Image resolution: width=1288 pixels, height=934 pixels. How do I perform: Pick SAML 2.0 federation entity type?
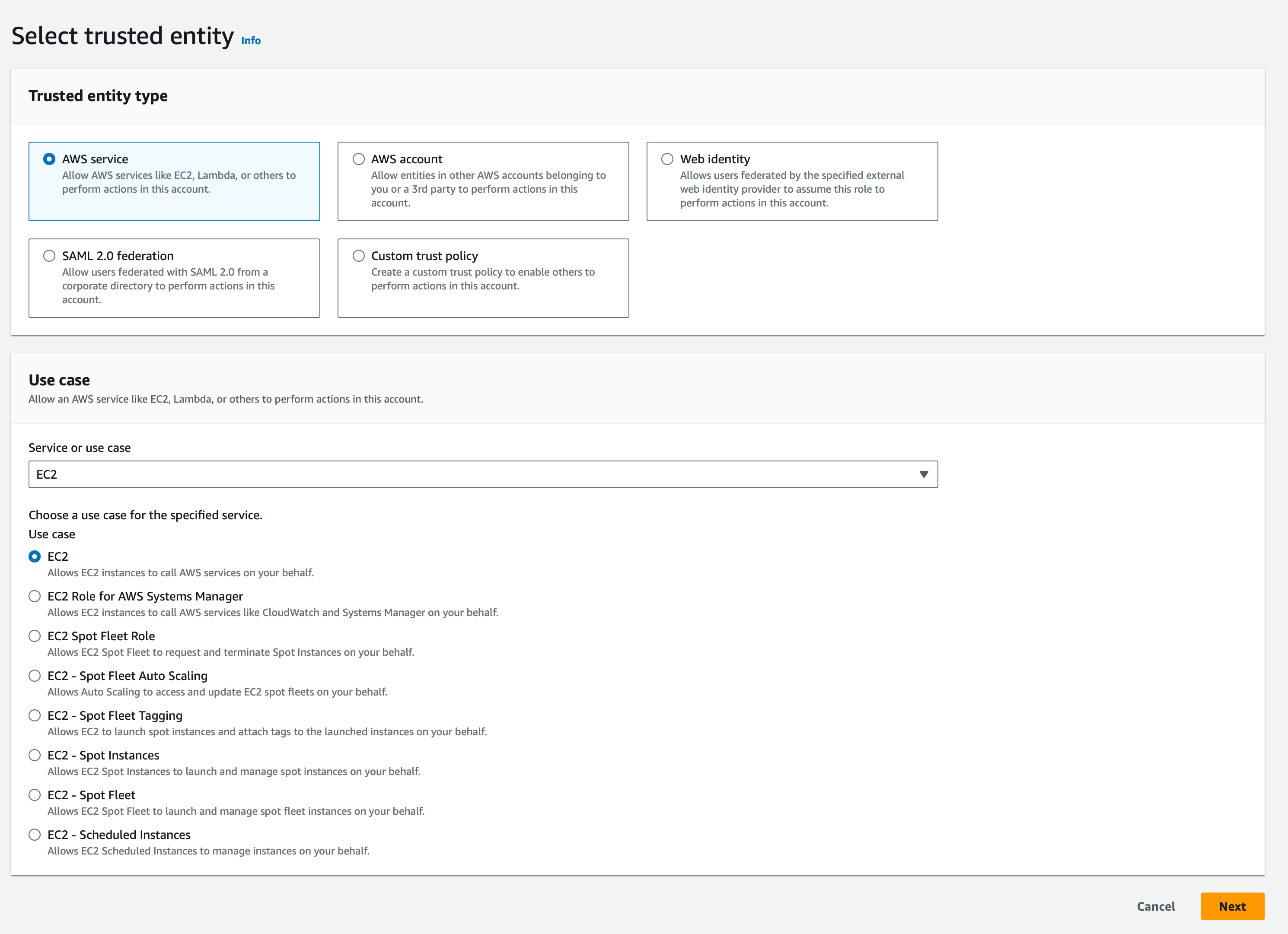(x=49, y=255)
